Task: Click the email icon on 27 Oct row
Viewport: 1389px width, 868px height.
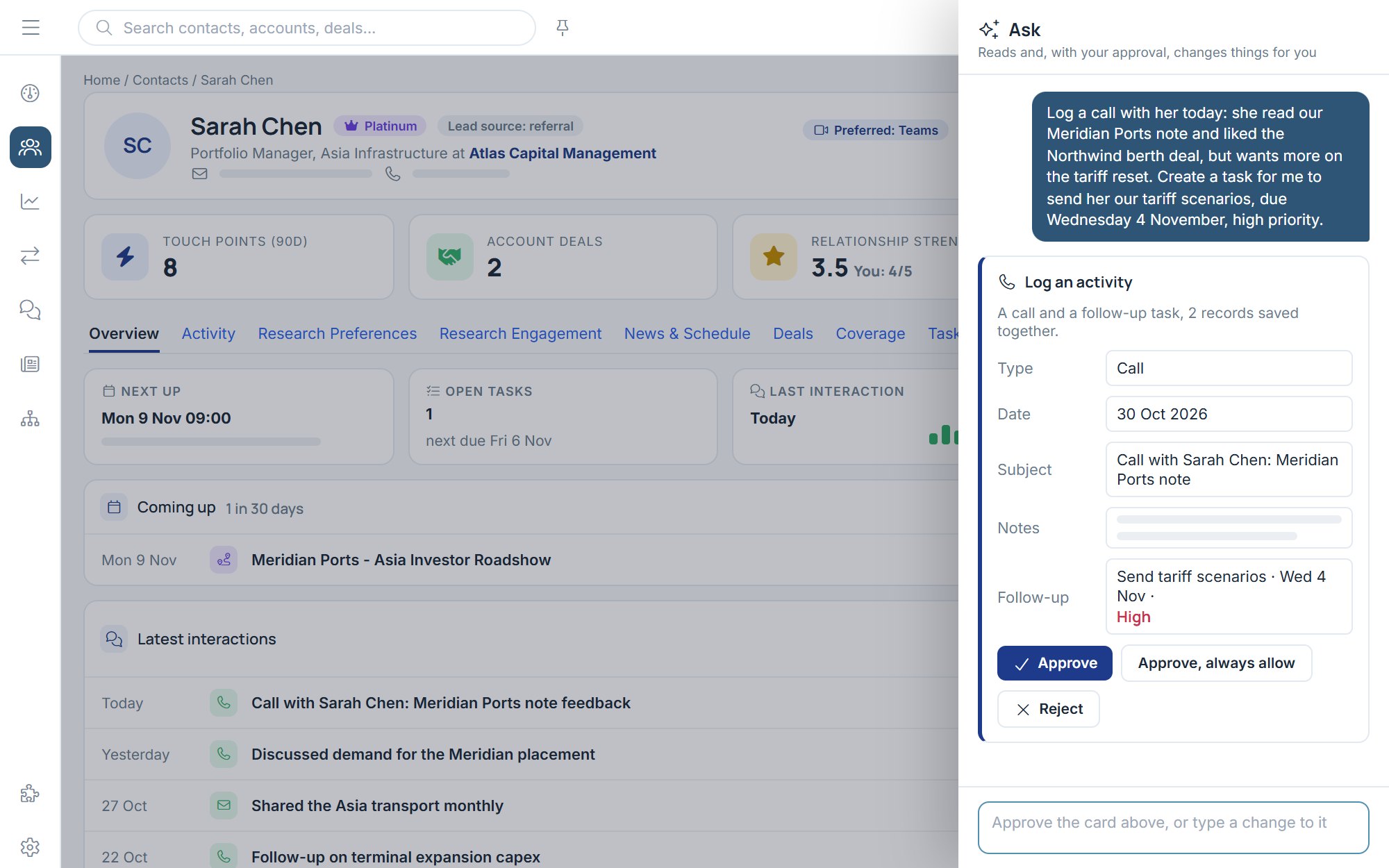Action: click(224, 806)
